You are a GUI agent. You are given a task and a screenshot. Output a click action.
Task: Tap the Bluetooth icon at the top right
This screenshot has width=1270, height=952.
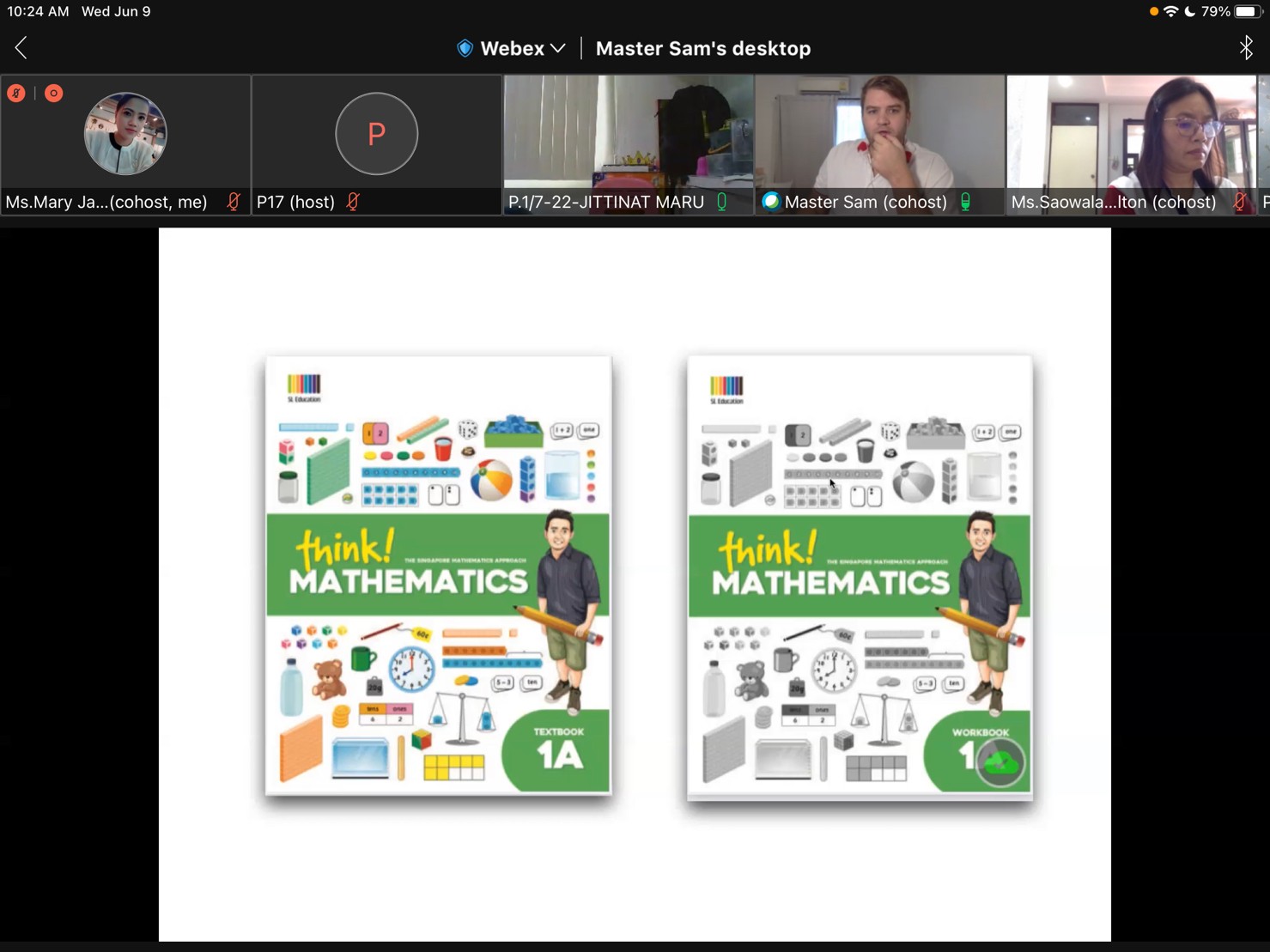[1246, 48]
